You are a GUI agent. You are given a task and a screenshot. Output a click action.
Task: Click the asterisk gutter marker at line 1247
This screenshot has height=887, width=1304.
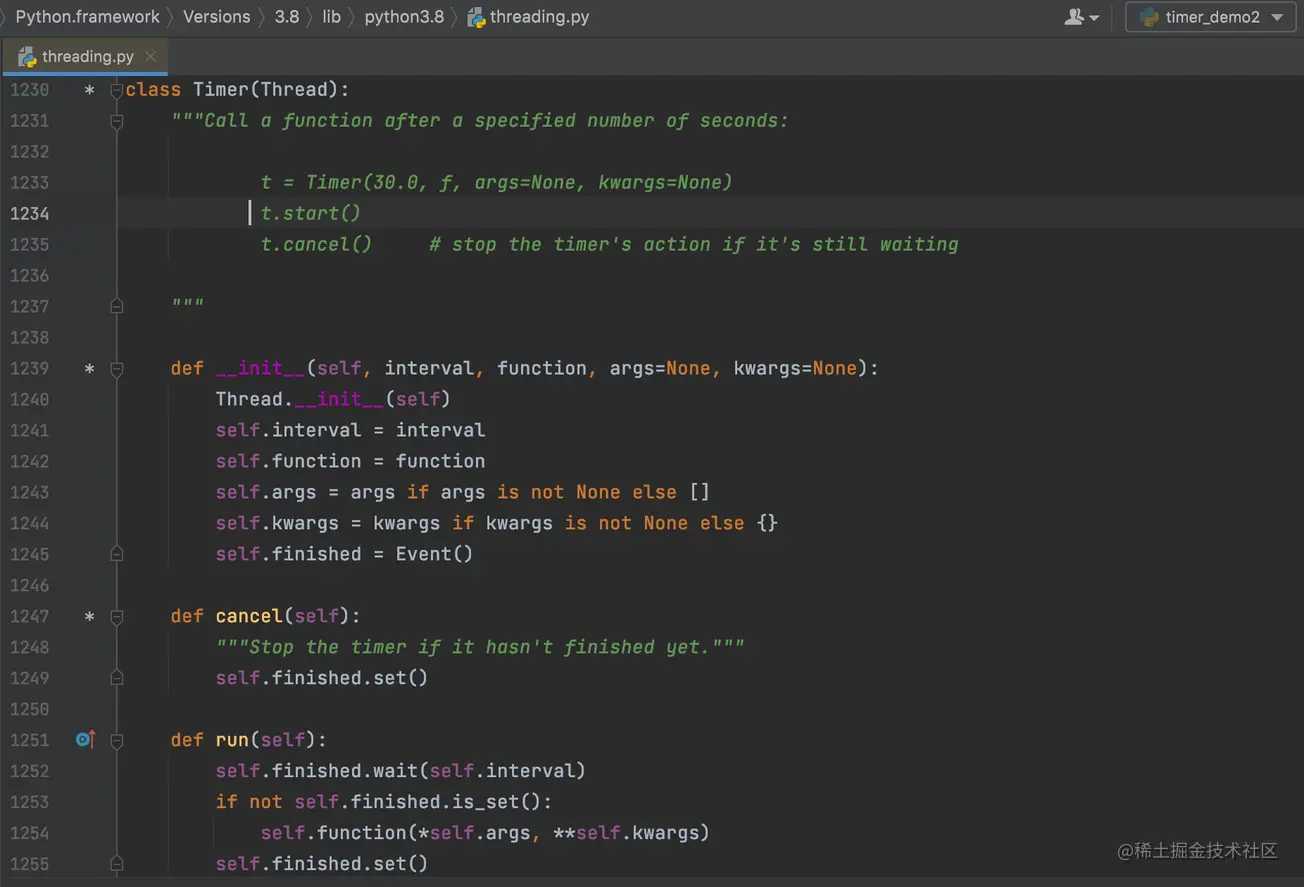89,618
